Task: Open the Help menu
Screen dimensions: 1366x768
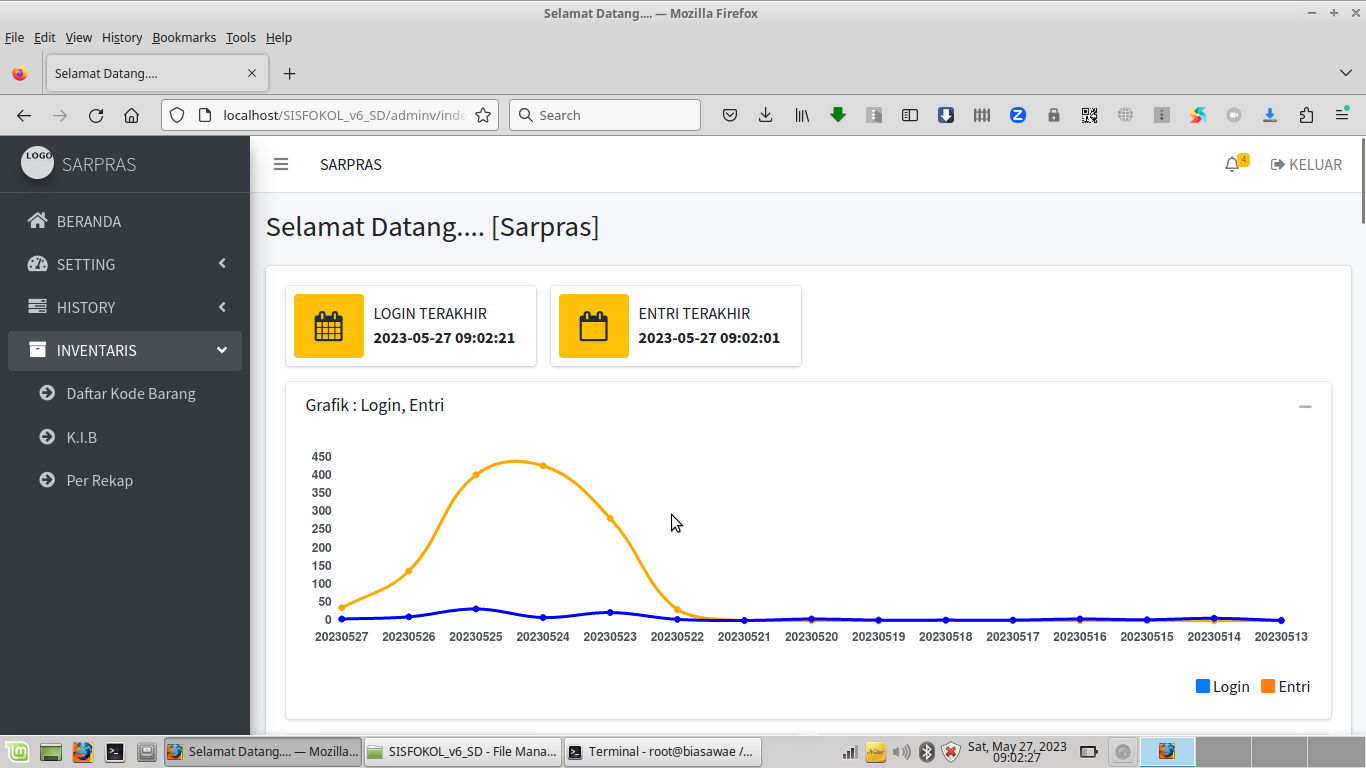Action: (x=279, y=37)
